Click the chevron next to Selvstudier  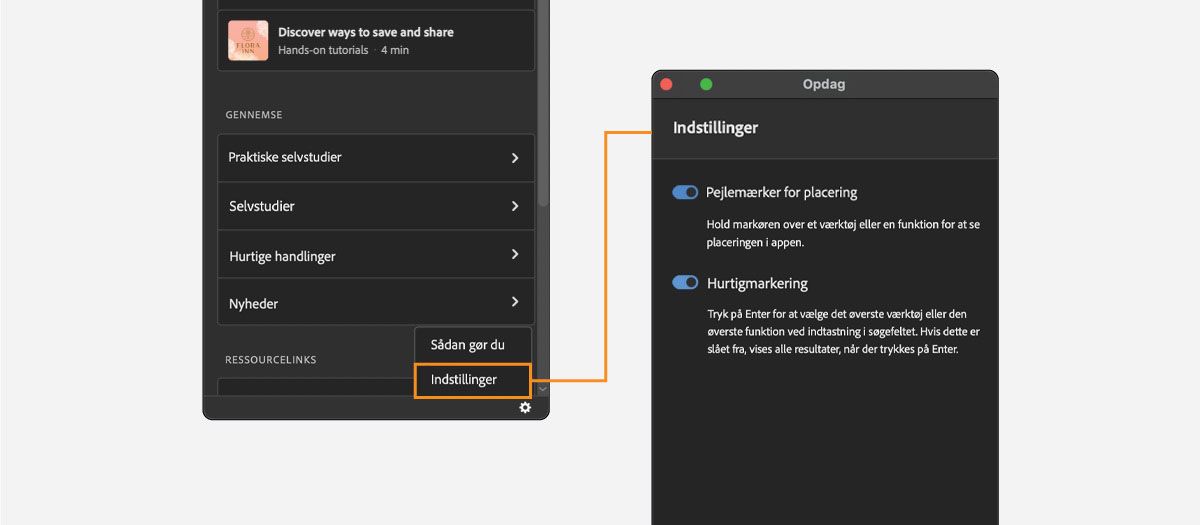[x=515, y=206]
